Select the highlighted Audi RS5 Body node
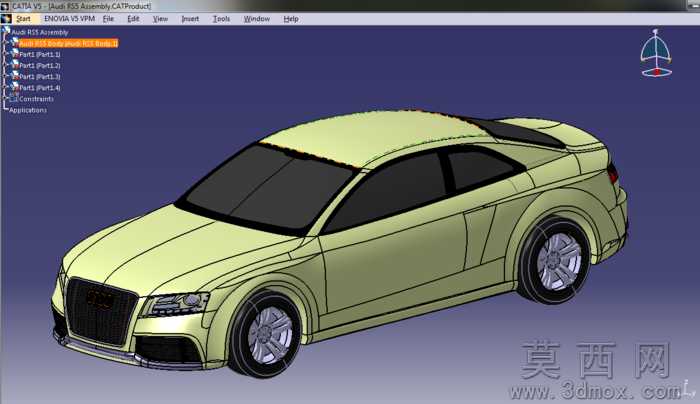Viewport: 700px width, 404px height. point(68,43)
